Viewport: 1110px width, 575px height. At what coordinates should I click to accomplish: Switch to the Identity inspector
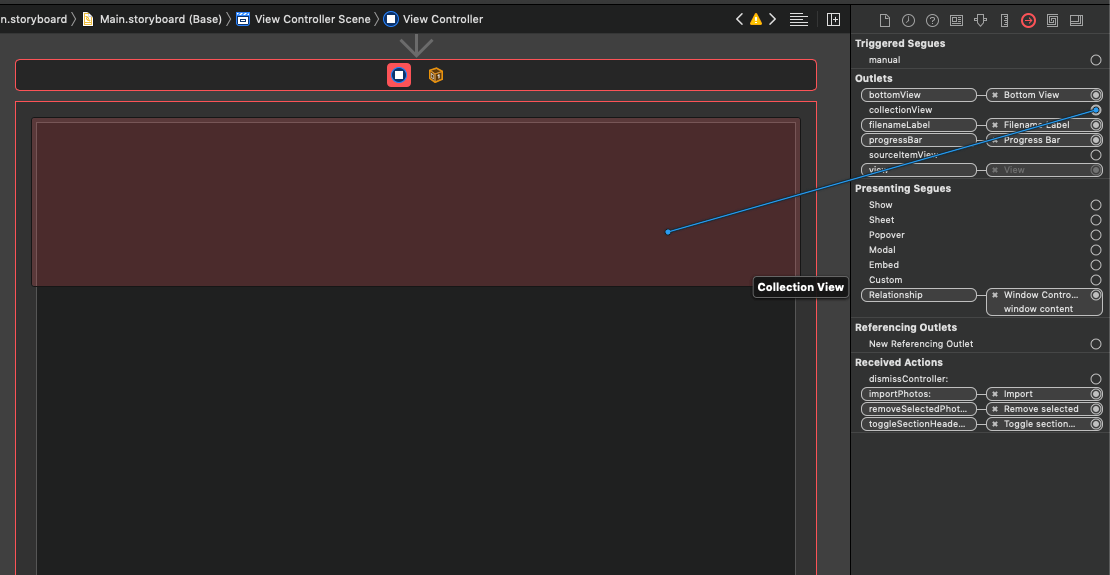click(956, 20)
